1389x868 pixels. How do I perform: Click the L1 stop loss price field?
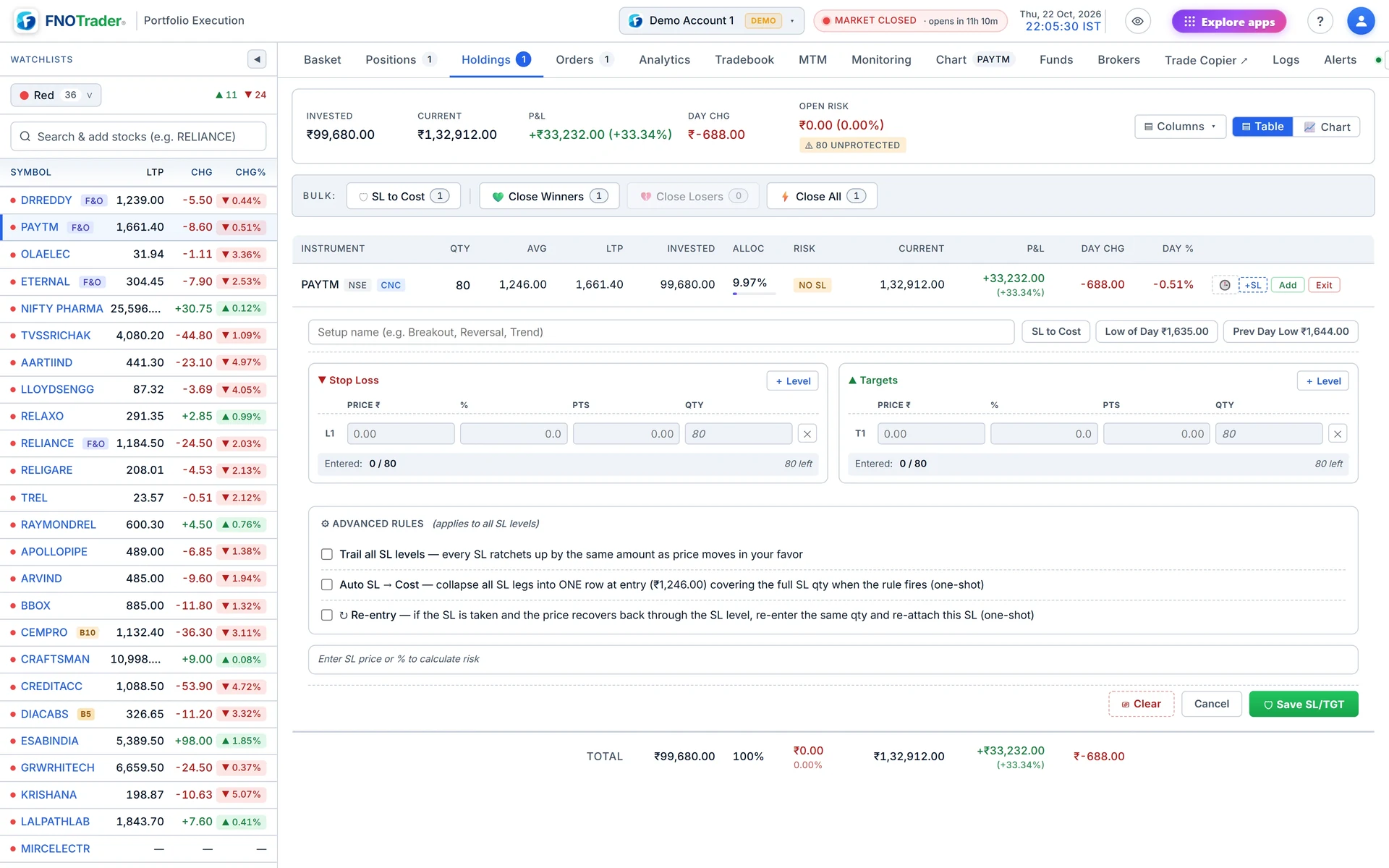click(x=401, y=434)
